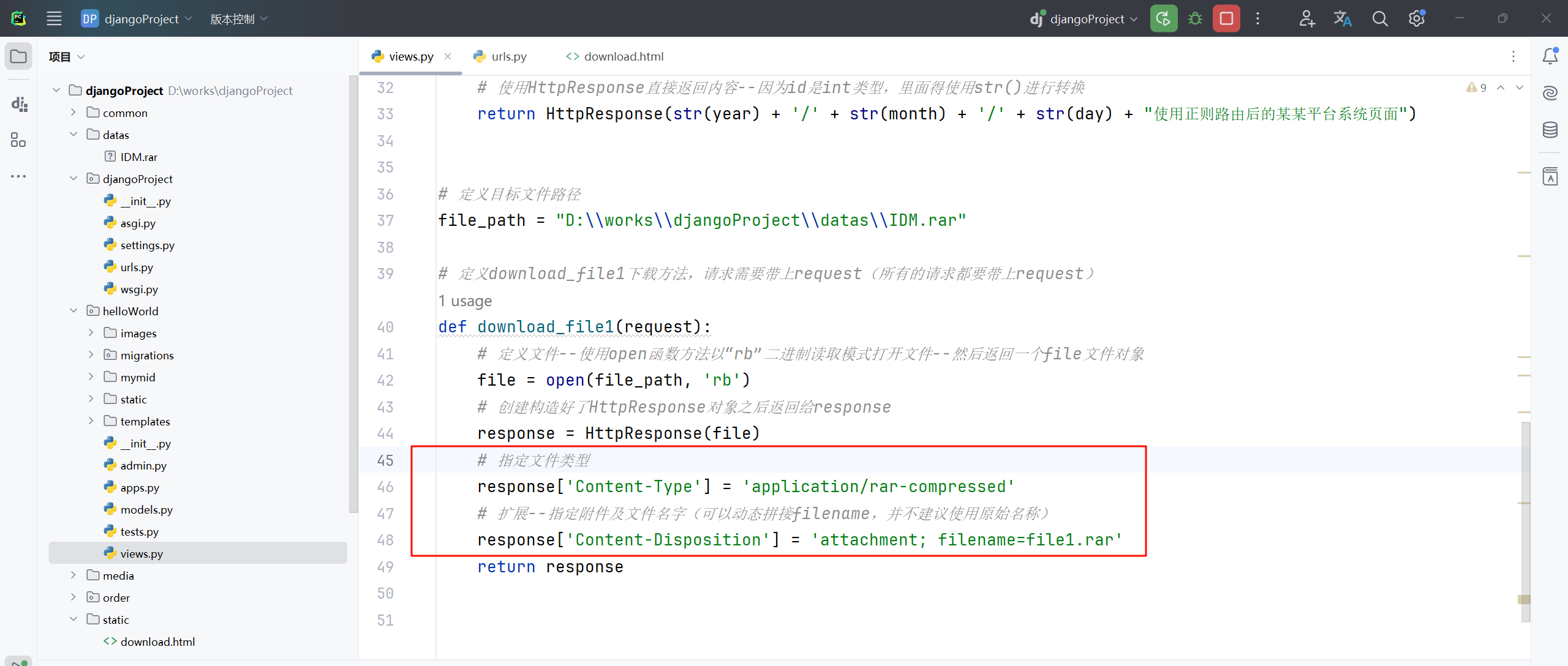Click the download_file1 function name
Image resolution: width=1568 pixels, height=666 pixels.
click(x=545, y=327)
